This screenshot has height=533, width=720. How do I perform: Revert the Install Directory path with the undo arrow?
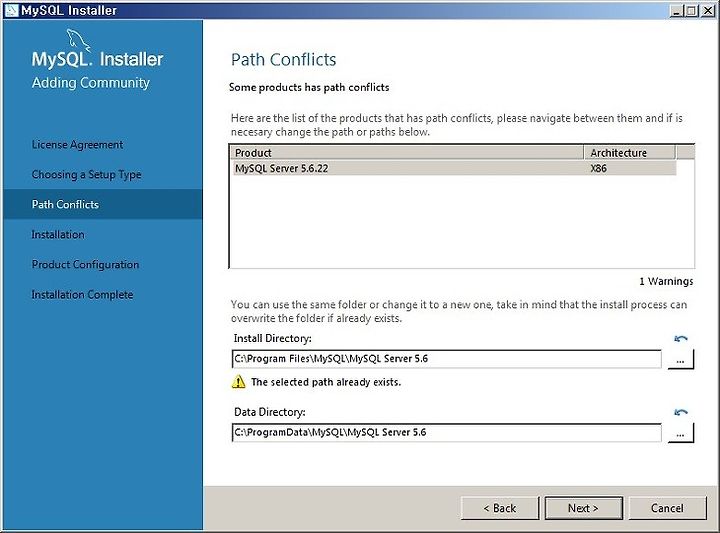tap(681, 339)
